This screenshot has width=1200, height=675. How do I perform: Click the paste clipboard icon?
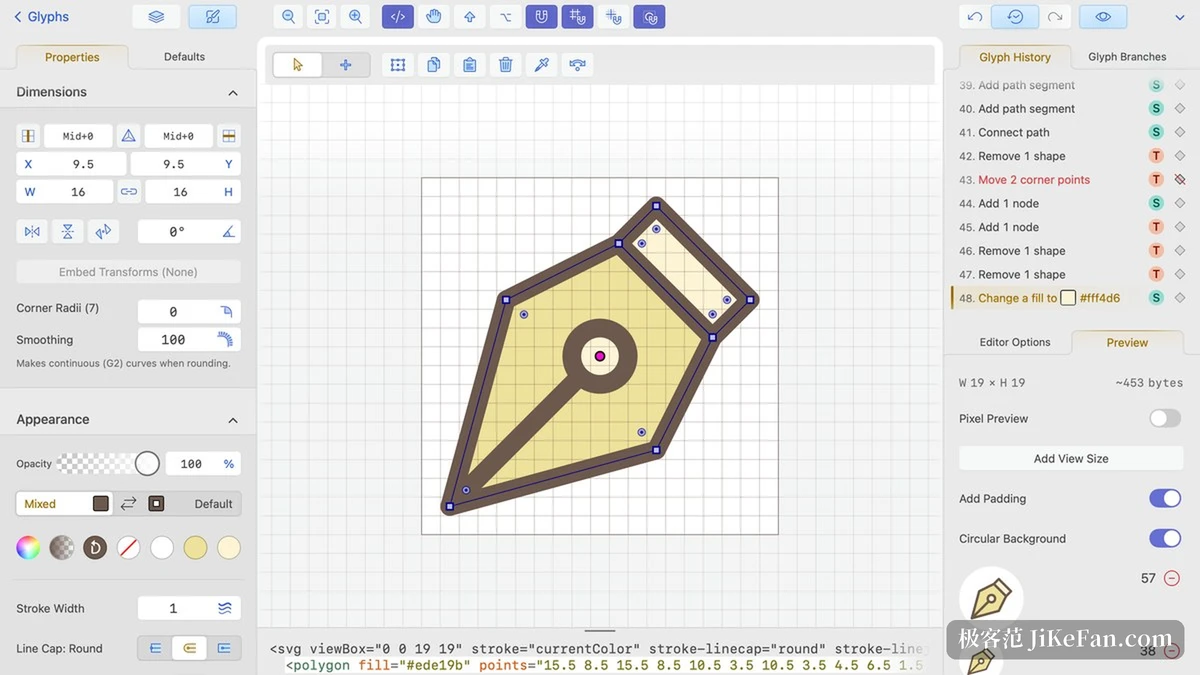(470, 65)
